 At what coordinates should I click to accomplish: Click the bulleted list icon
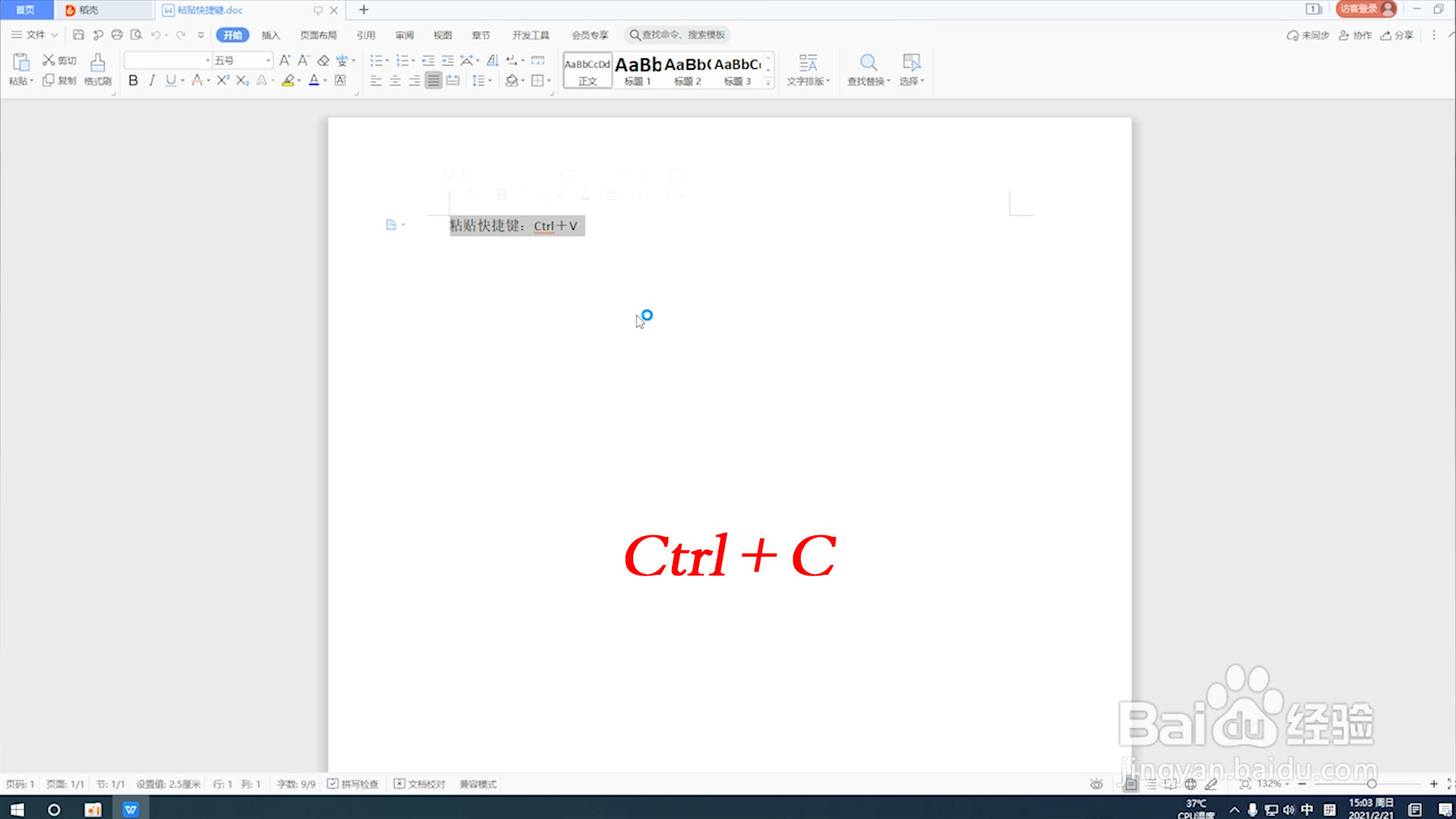click(x=376, y=60)
